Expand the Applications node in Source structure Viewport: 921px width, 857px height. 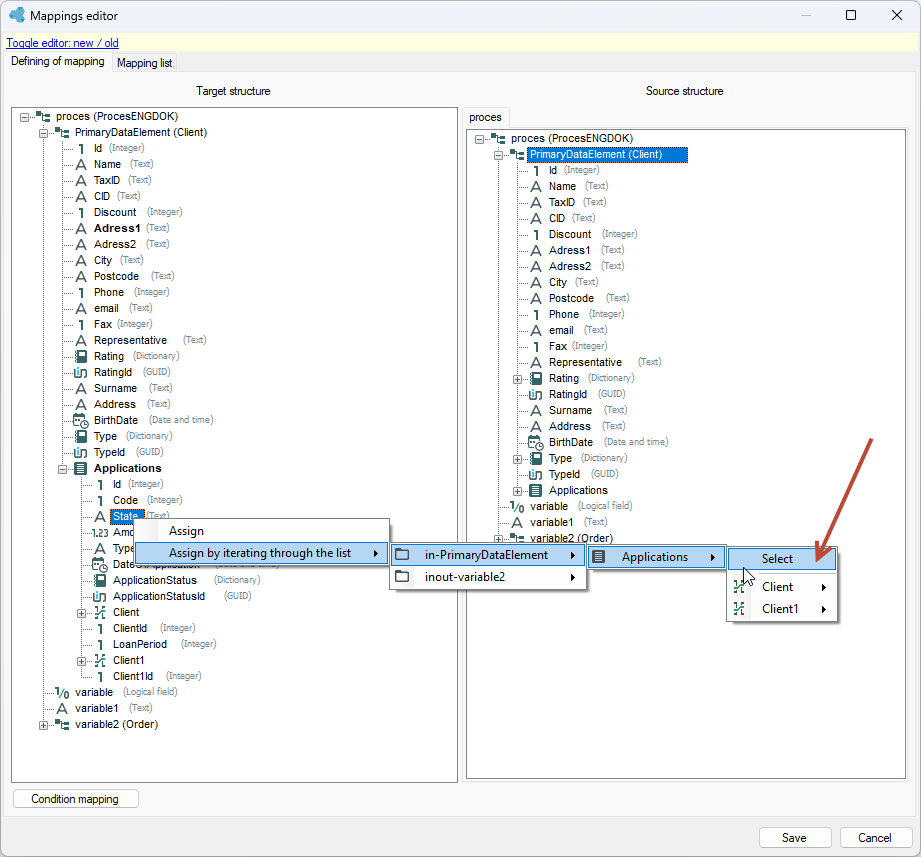[x=517, y=491]
